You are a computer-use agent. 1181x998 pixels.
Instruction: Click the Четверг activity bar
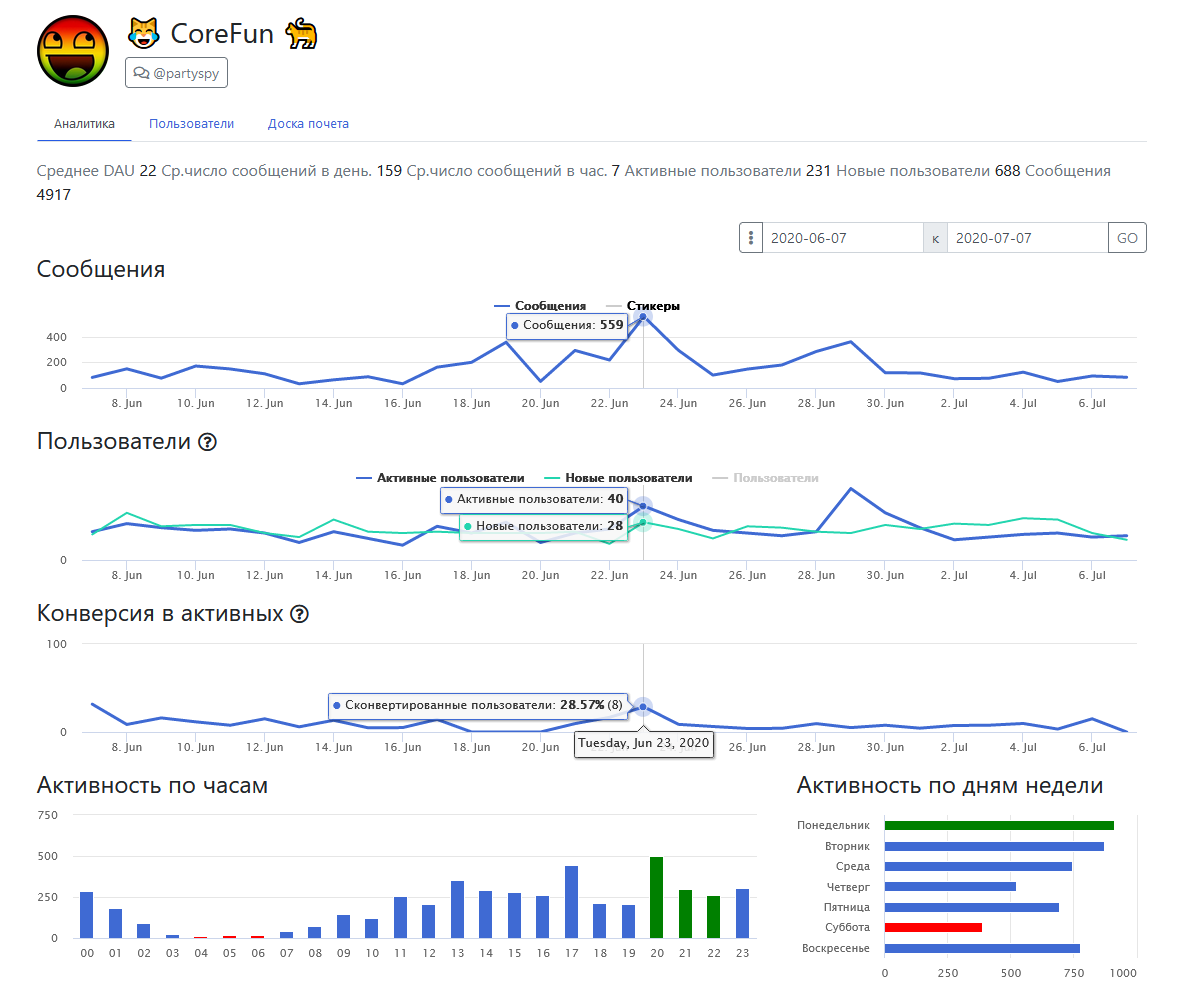(951, 887)
